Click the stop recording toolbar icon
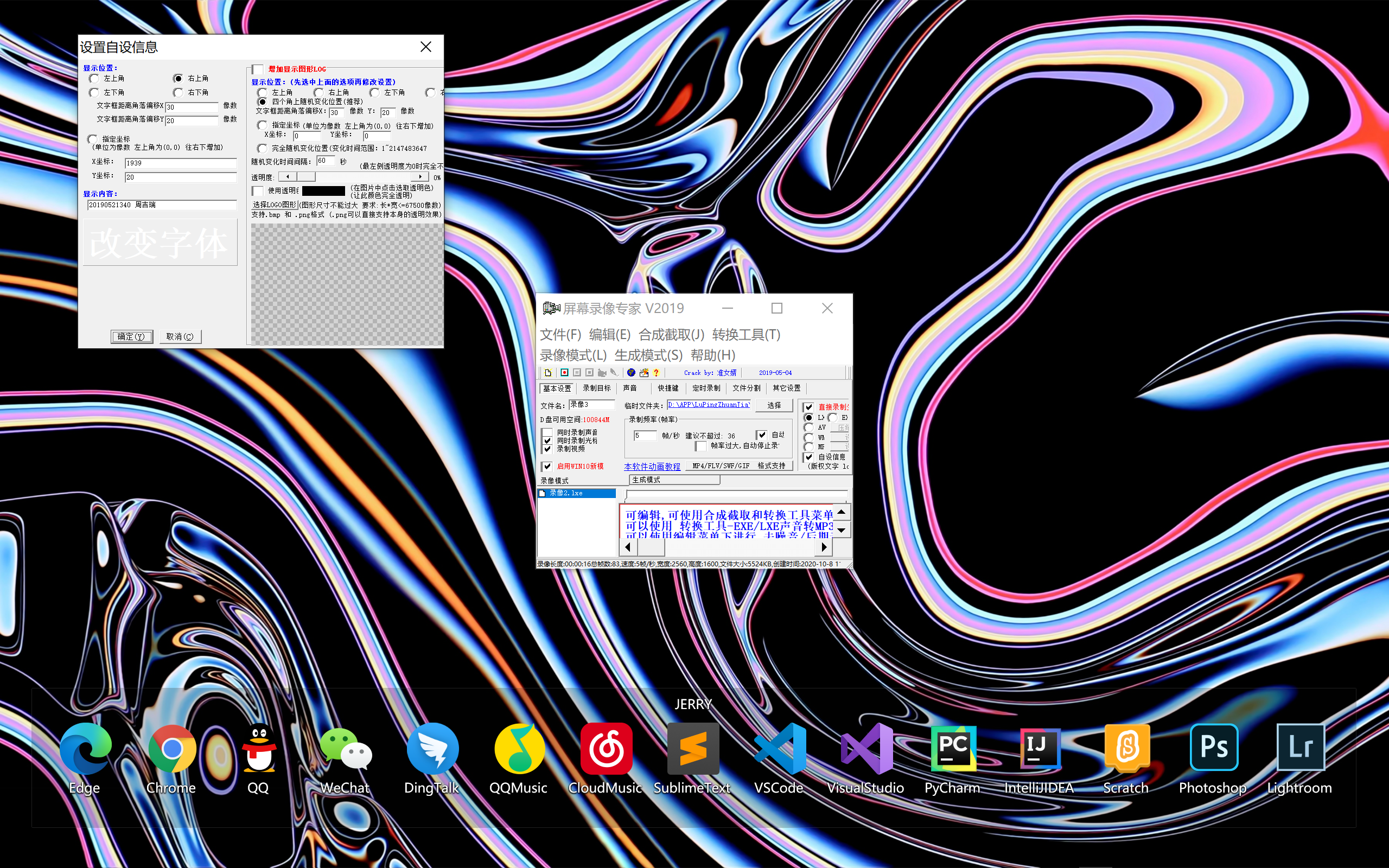 [x=589, y=373]
